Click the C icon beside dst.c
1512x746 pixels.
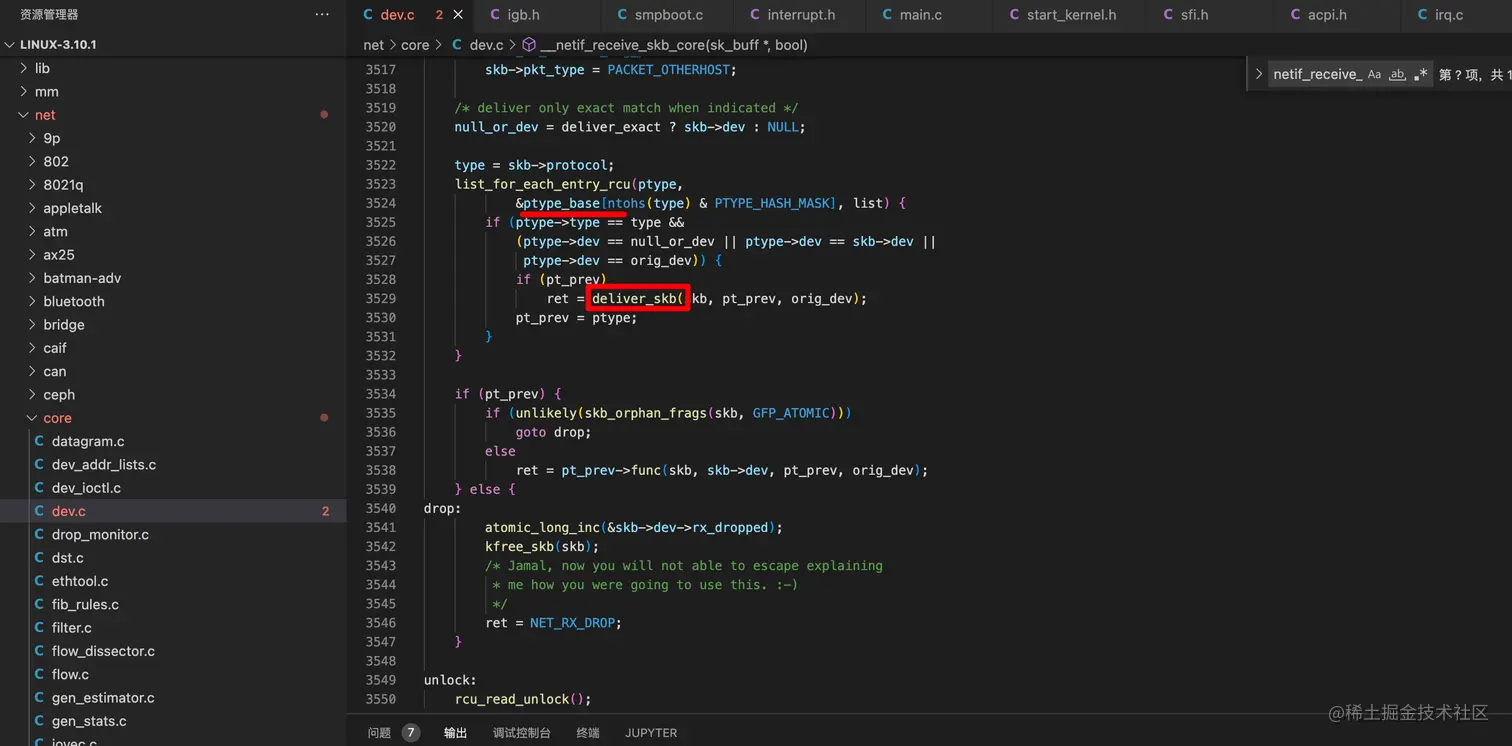[x=39, y=558]
